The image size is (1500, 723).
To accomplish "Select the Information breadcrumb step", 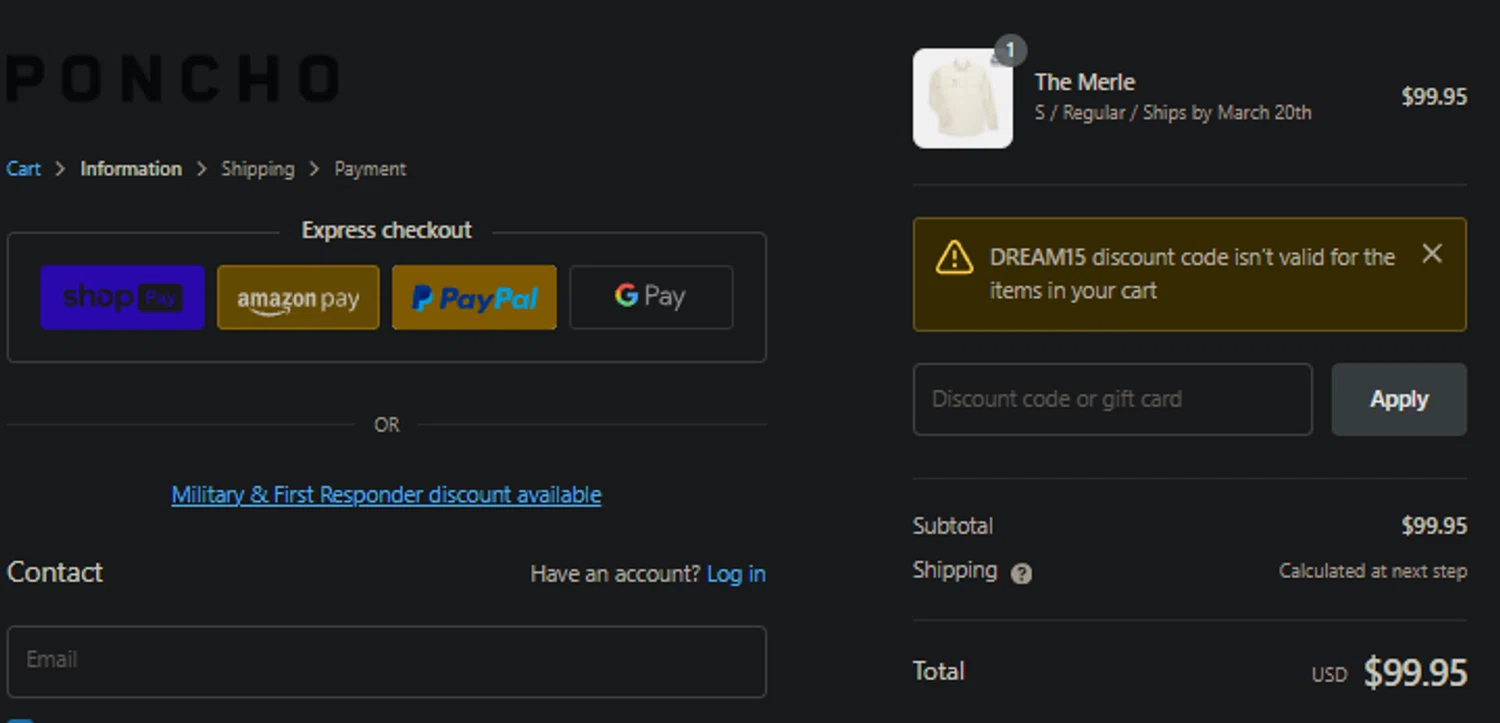I will point(131,169).
